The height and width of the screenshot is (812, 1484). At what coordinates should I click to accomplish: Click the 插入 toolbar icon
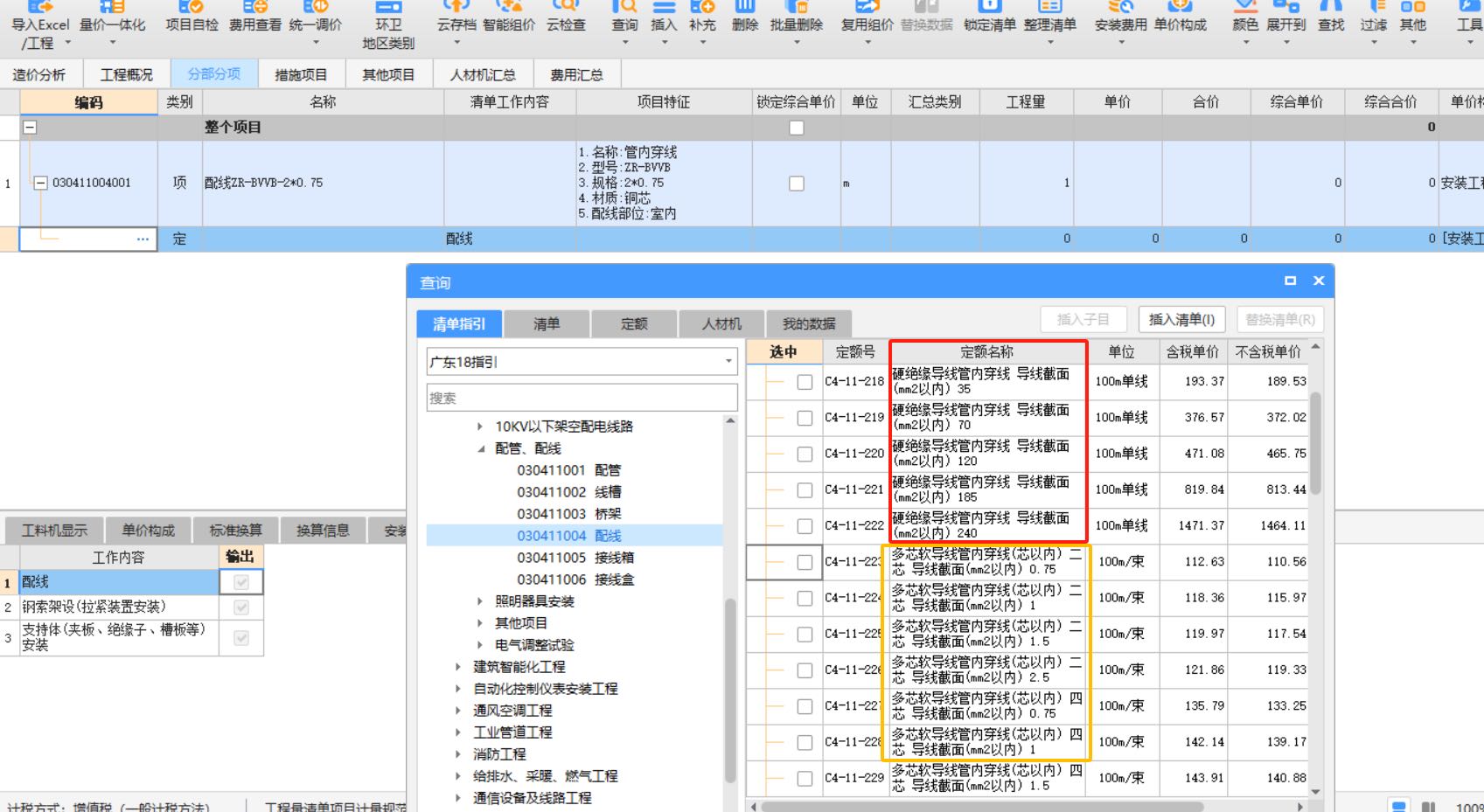(664, 21)
